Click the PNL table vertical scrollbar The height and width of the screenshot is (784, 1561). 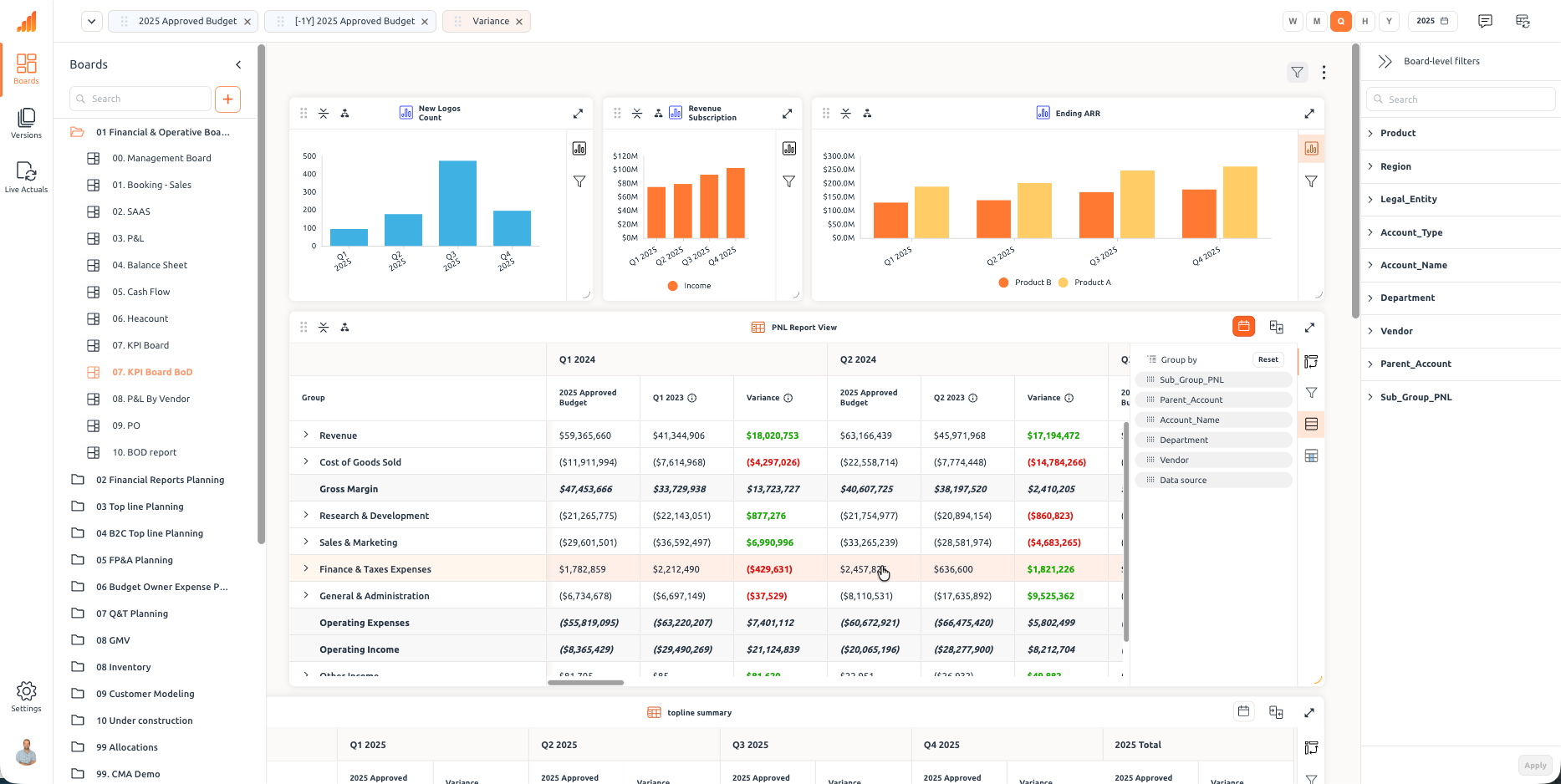(1125, 532)
